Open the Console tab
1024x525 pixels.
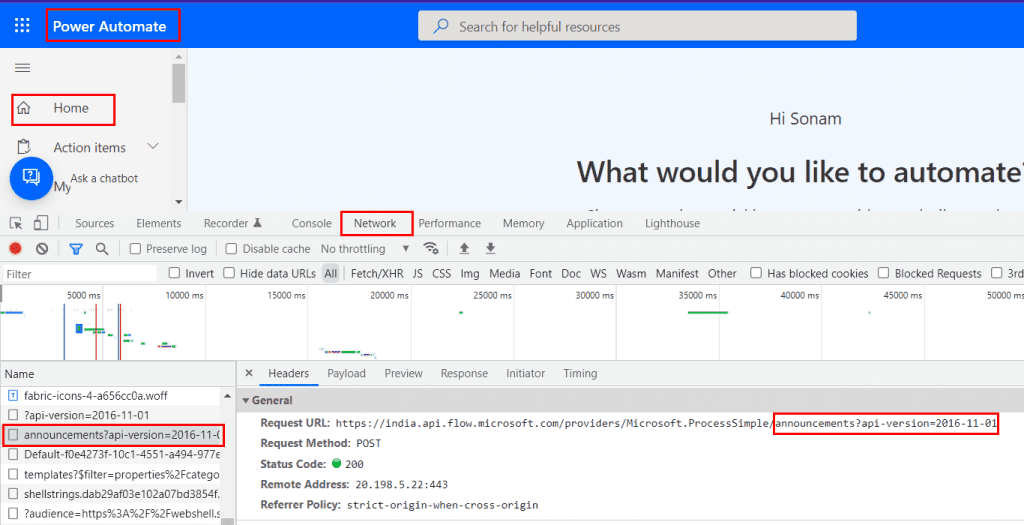click(312, 223)
